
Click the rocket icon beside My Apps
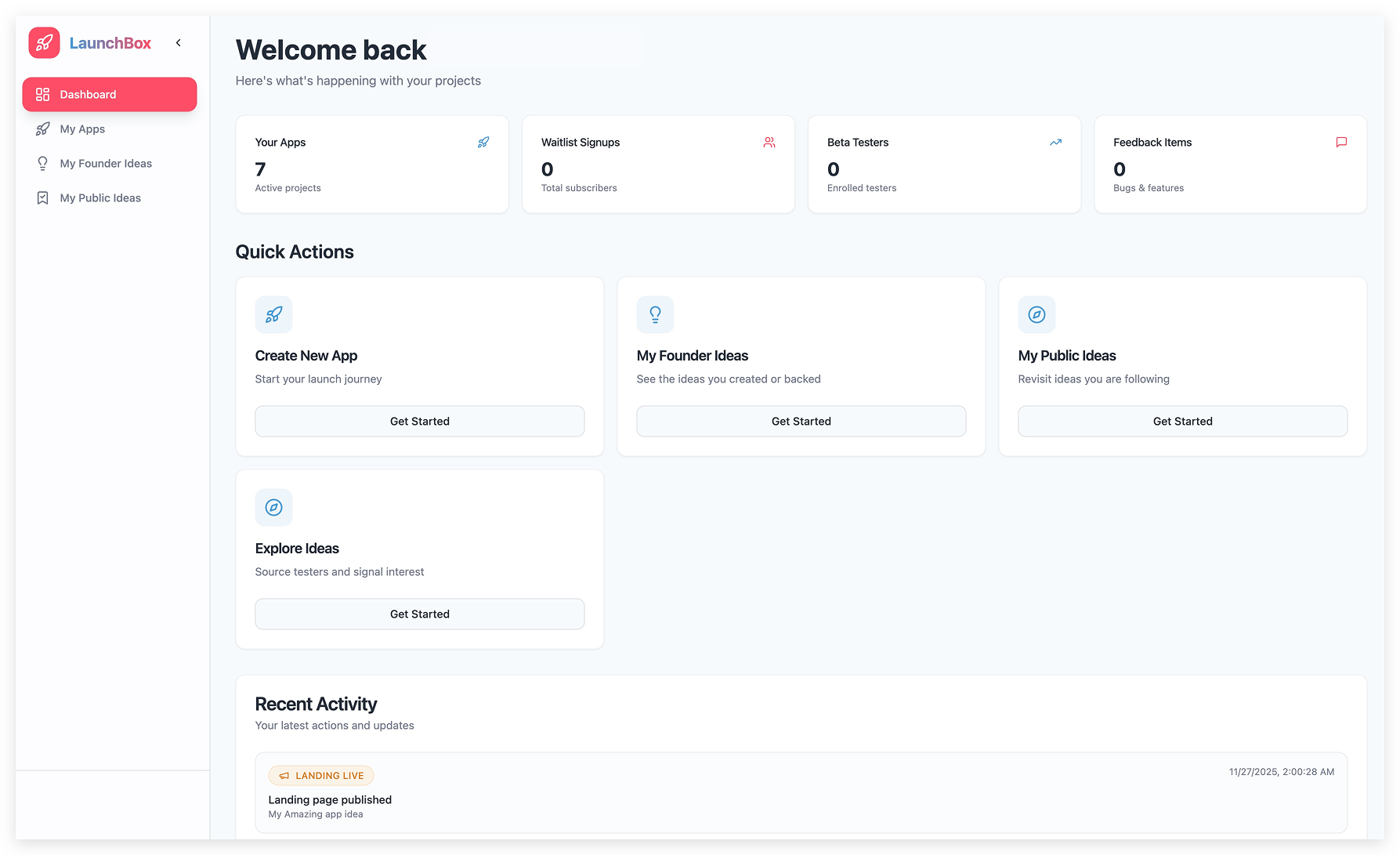tap(42, 129)
